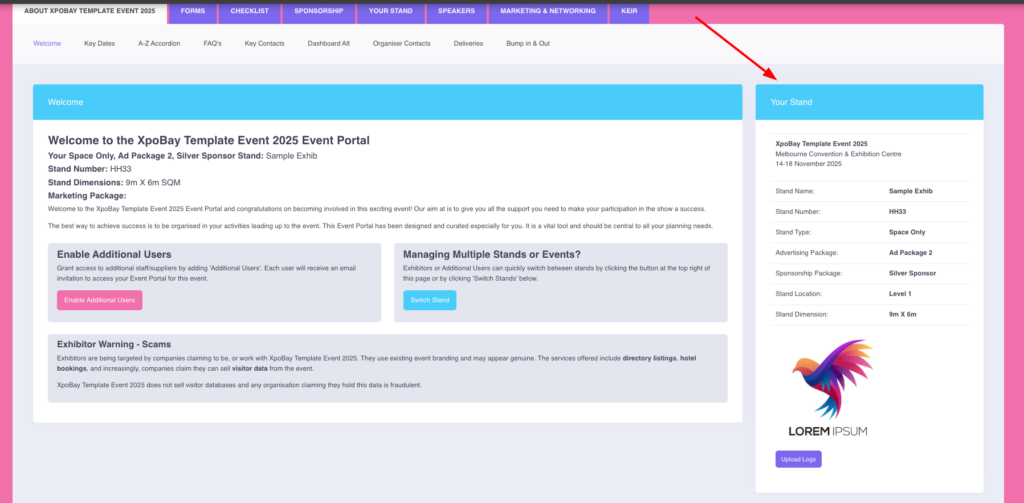Open the Organiser Contacts link
1024x503 pixels.
[x=401, y=44]
